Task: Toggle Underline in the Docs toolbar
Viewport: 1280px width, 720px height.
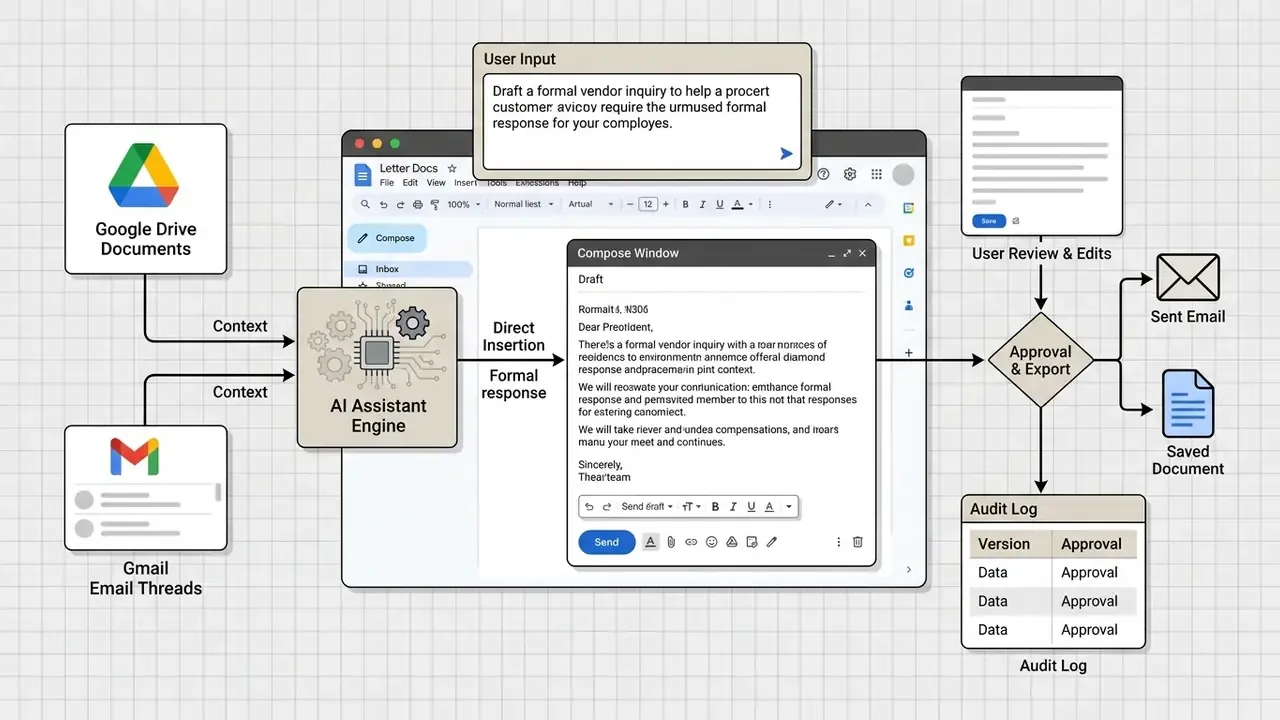Action: coord(720,204)
